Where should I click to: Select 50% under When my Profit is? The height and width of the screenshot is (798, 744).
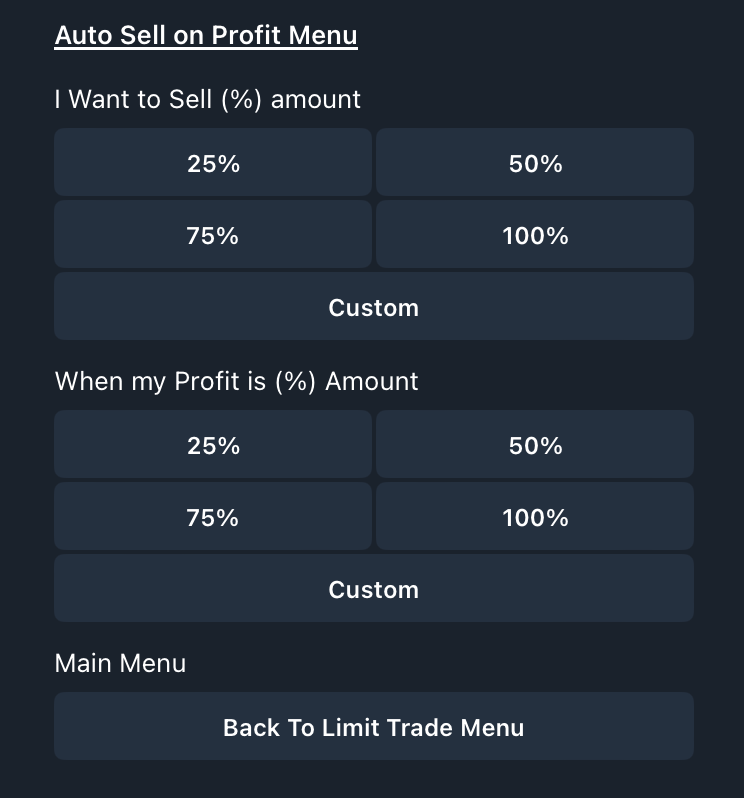click(x=535, y=445)
